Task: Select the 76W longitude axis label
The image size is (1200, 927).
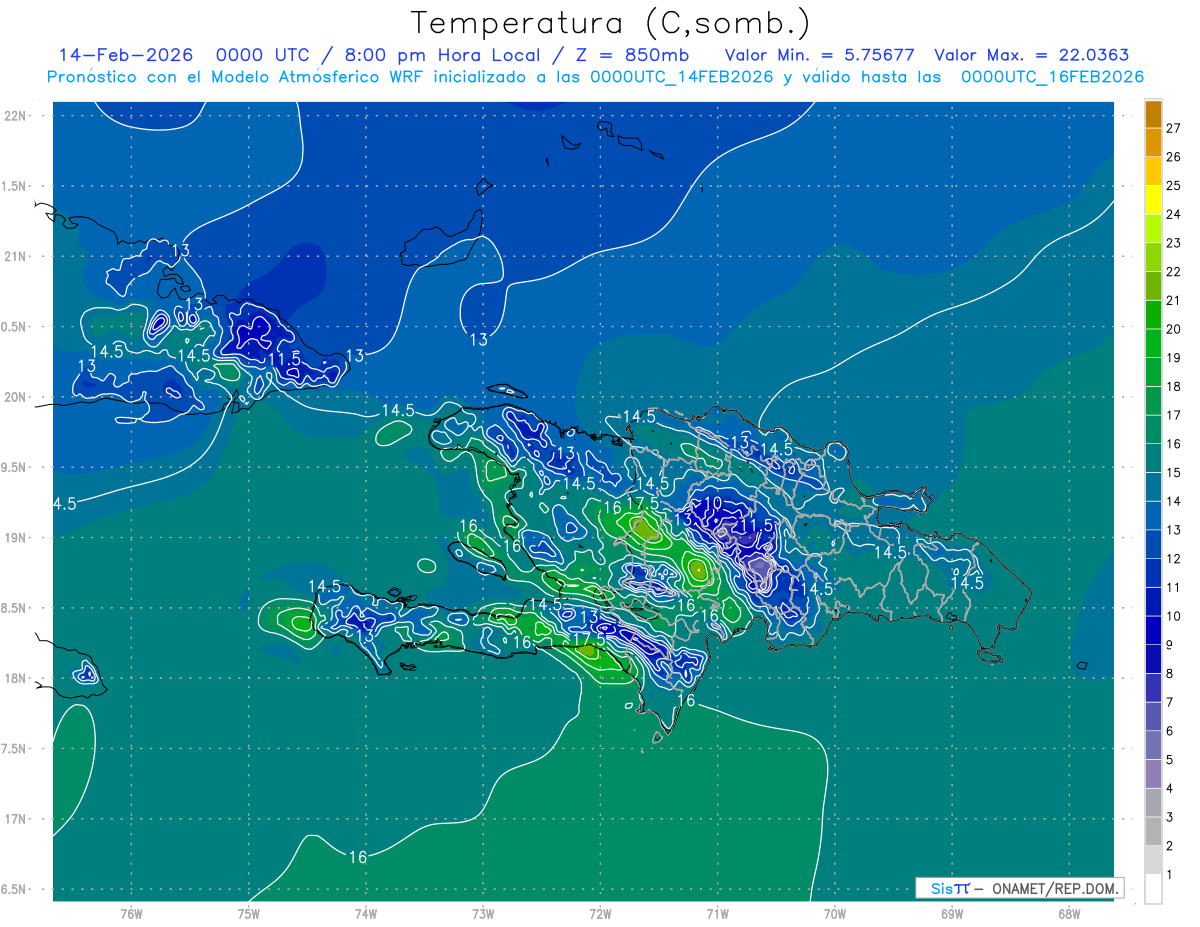Action: coord(131,913)
